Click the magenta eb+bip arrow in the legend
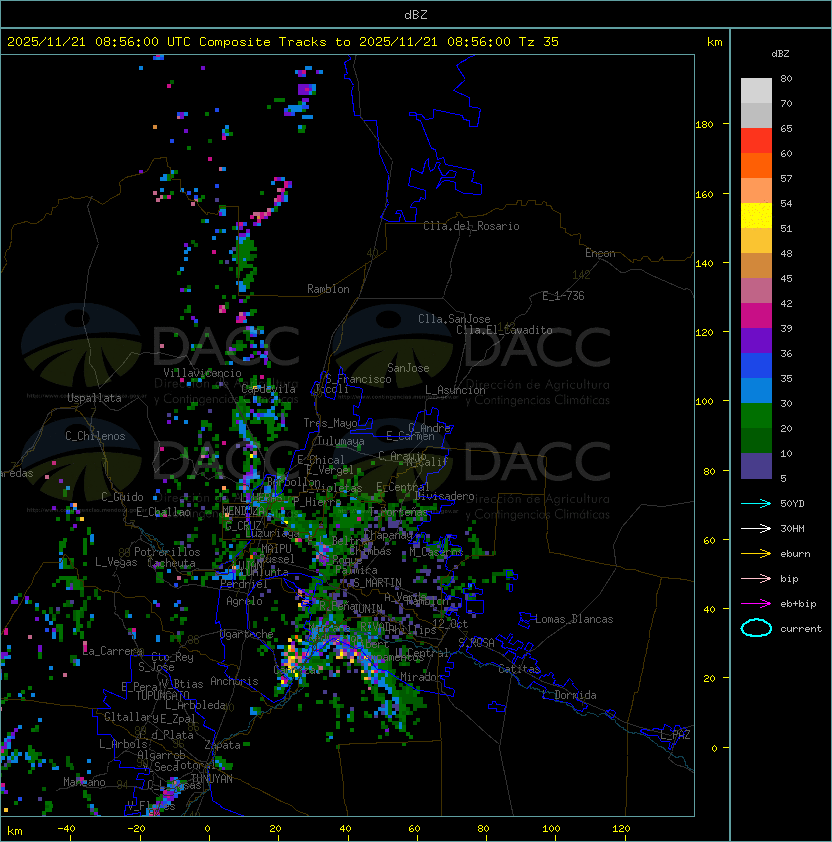This screenshot has width=832, height=842. point(756,604)
